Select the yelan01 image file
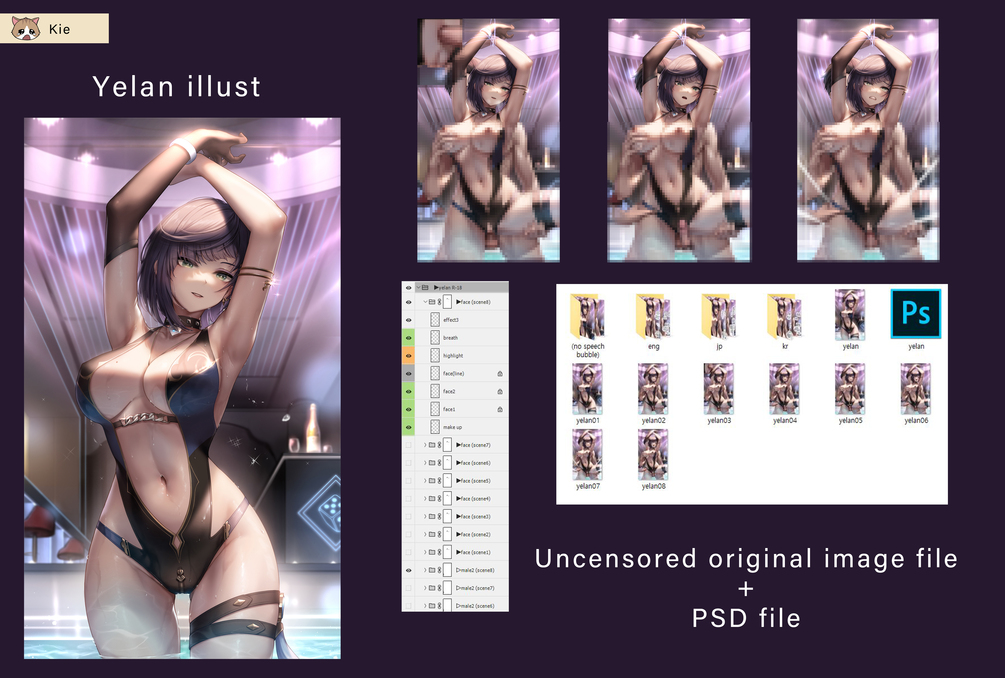This screenshot has height=678, width=1005. pos(587,393)
